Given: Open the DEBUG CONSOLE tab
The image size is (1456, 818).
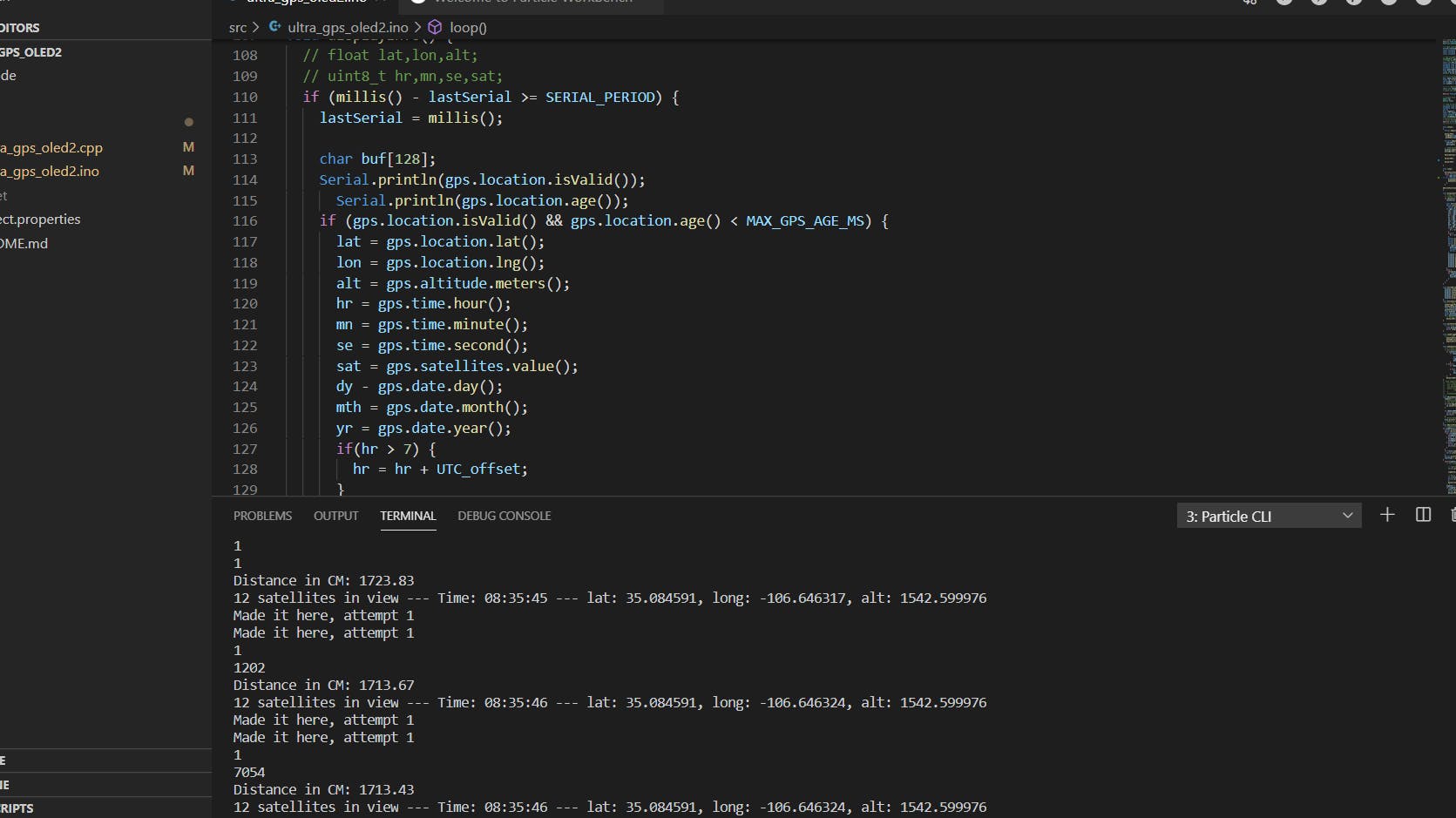Looking at the screenshot, I should [x=505, y=516].
